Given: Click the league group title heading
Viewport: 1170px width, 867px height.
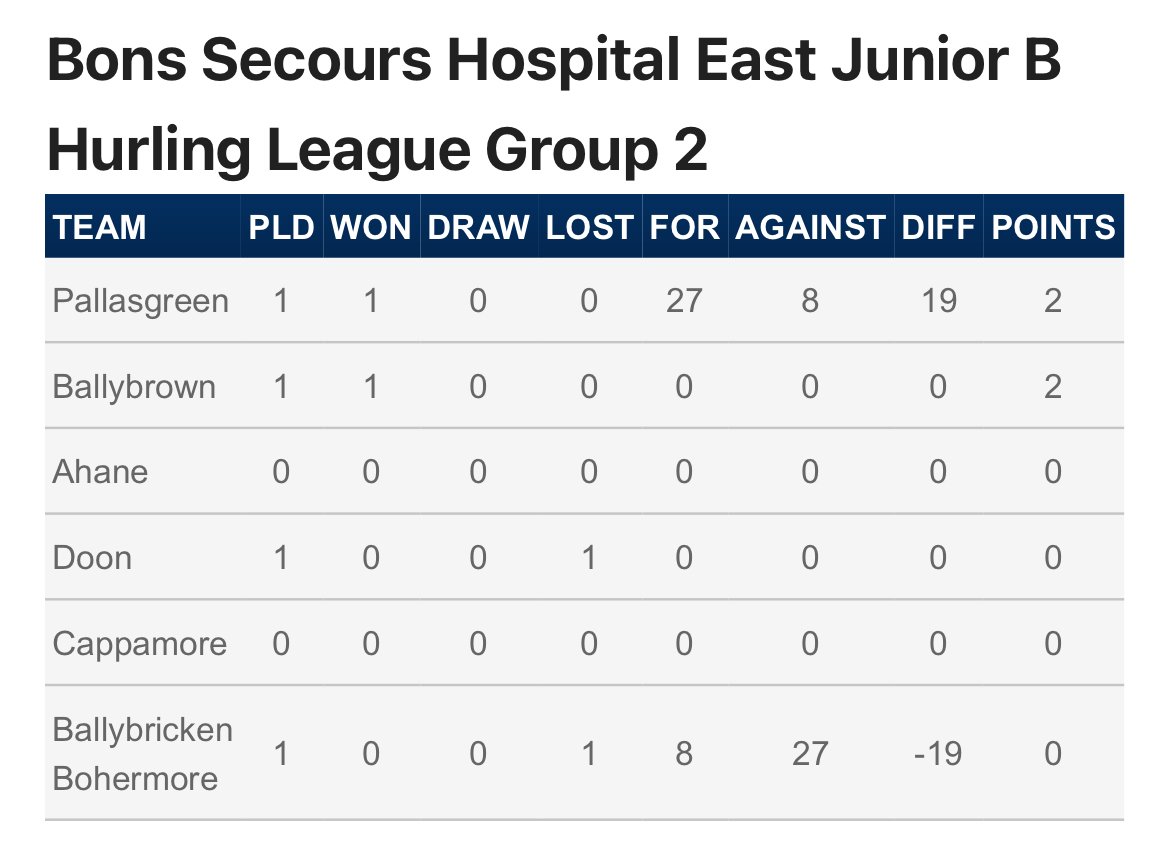Looking at the screenshot, I should [554, 104].
